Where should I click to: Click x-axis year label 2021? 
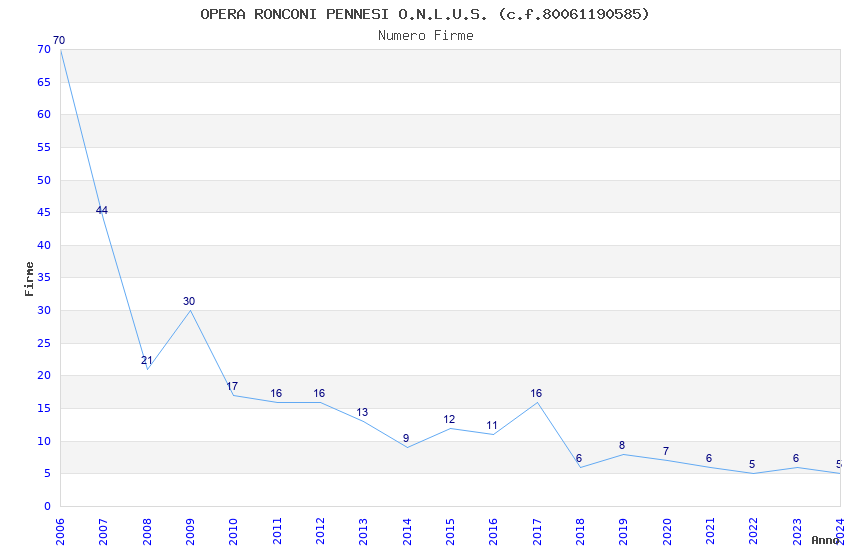711,532
